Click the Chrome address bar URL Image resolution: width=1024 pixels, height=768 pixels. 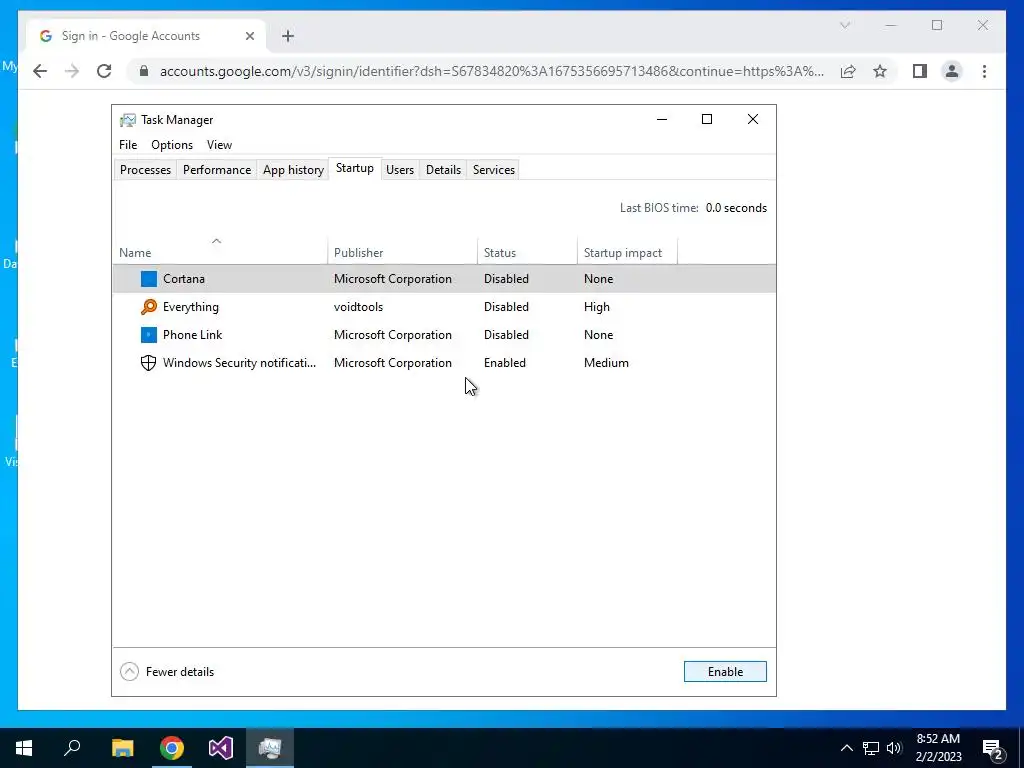coord(491,71)
